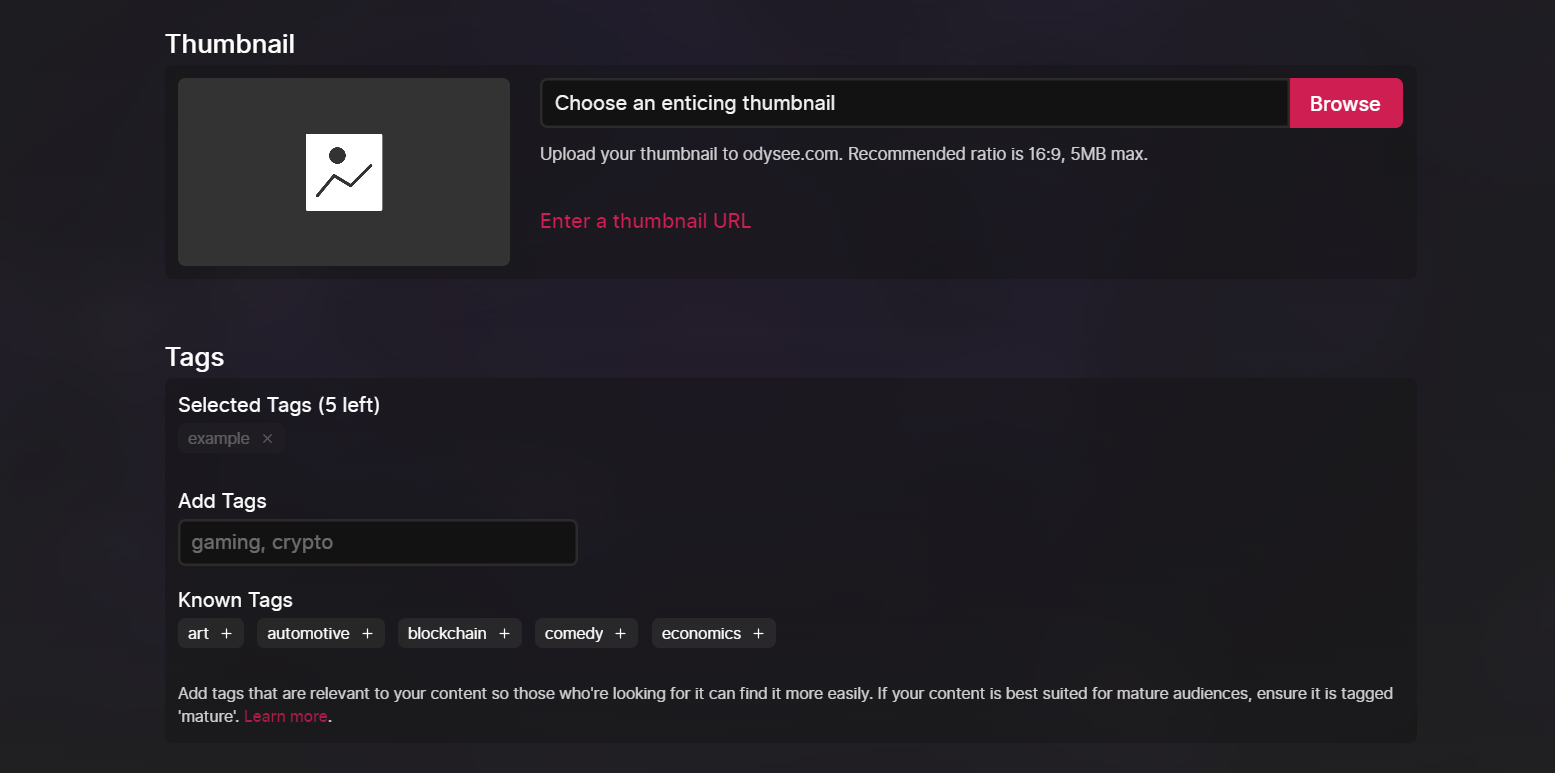Click the plus icon on the automotive tag
This screenshot has height=773, width=1555.
coord(367,634)
